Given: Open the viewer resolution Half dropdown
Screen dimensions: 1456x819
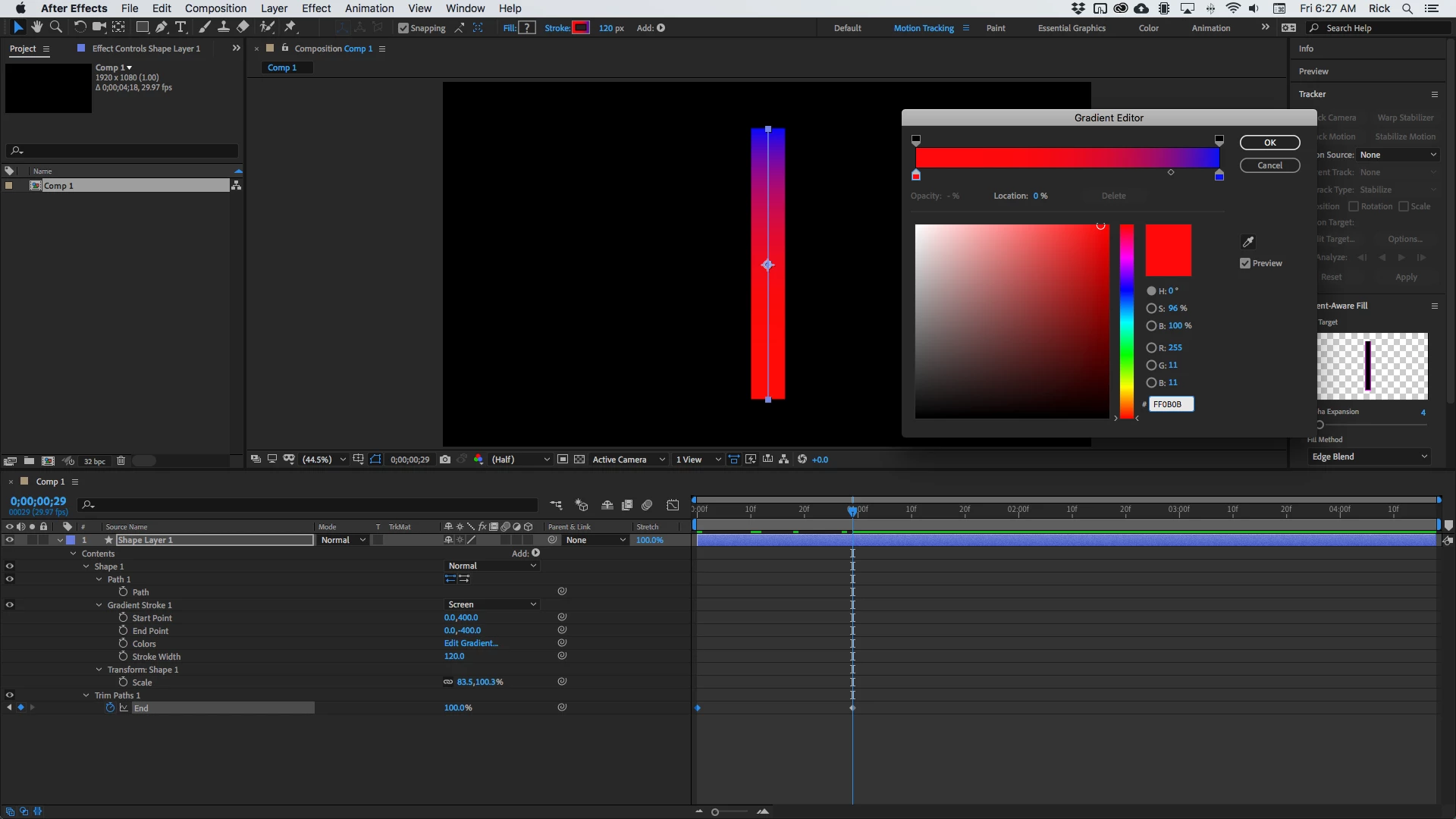Looking at the screenshot, I should click(520, 460).
